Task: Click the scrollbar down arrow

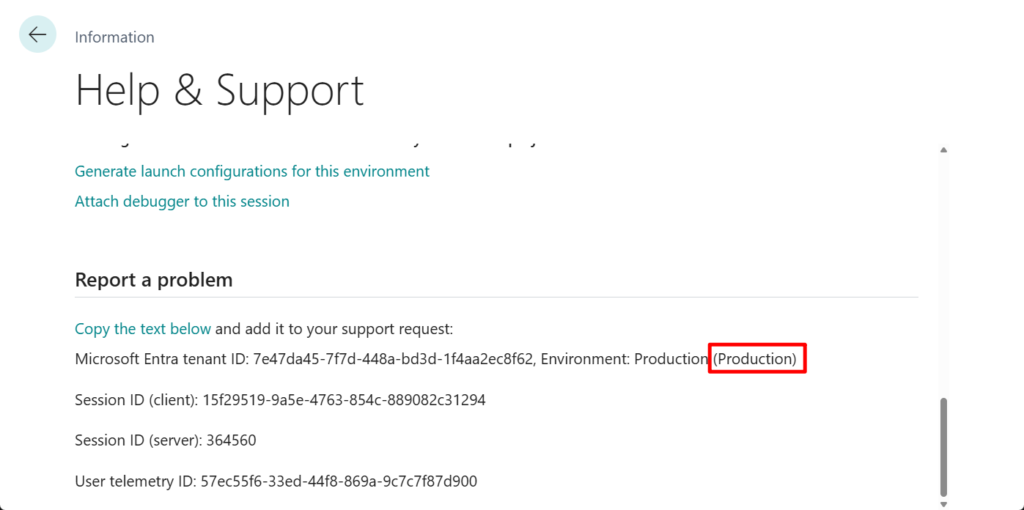Action: [x=942, y=492]
